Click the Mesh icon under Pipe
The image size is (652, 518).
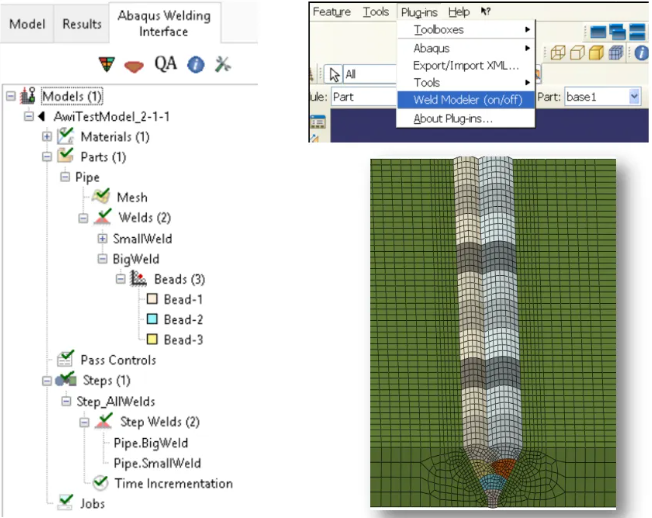(101, 196)
